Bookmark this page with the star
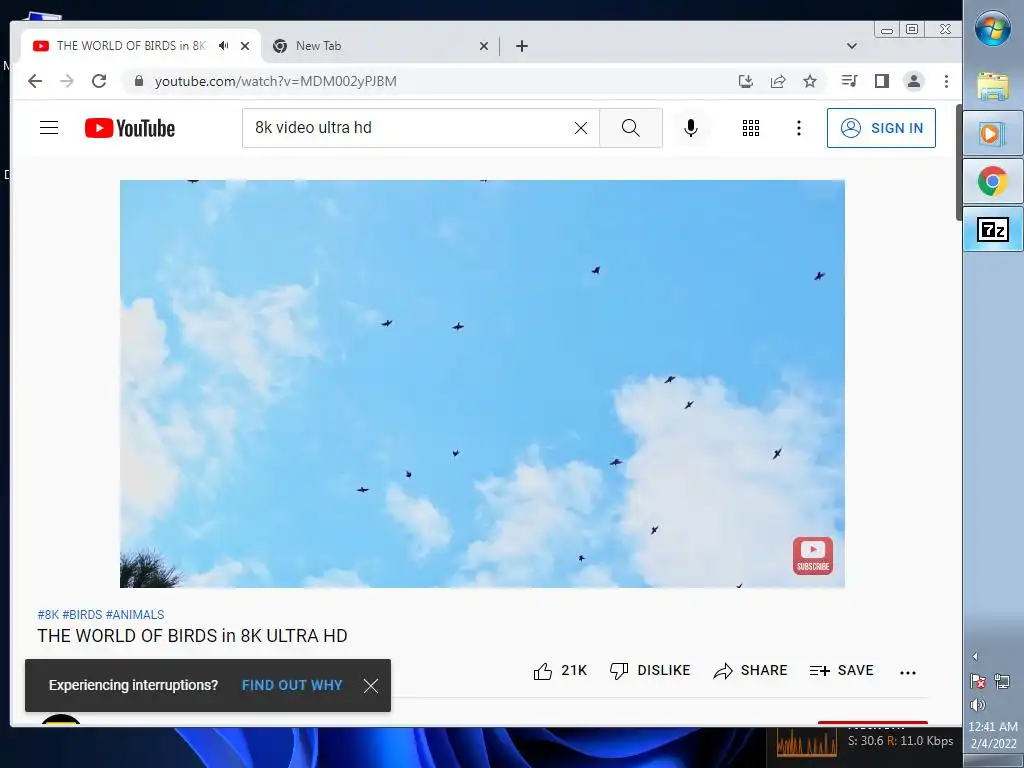 pos(810,81)
